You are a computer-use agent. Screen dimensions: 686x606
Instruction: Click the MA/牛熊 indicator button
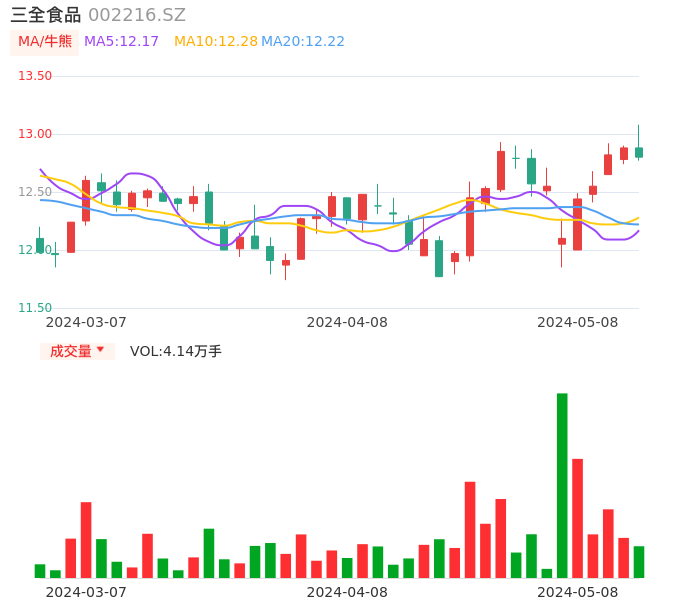pyautogui.click(x=44, y=42)
